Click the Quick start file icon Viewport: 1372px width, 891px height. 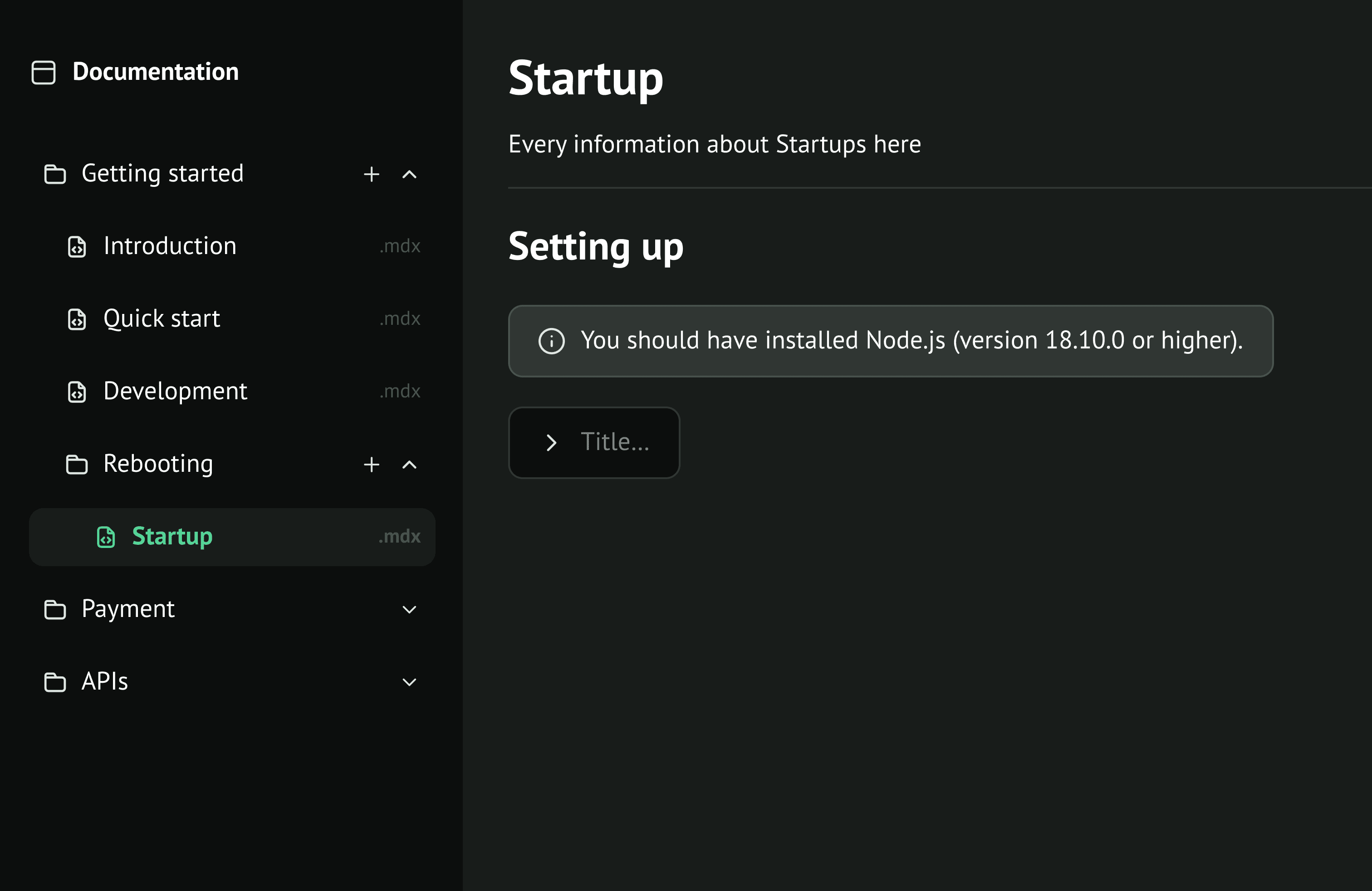[77, 319]
